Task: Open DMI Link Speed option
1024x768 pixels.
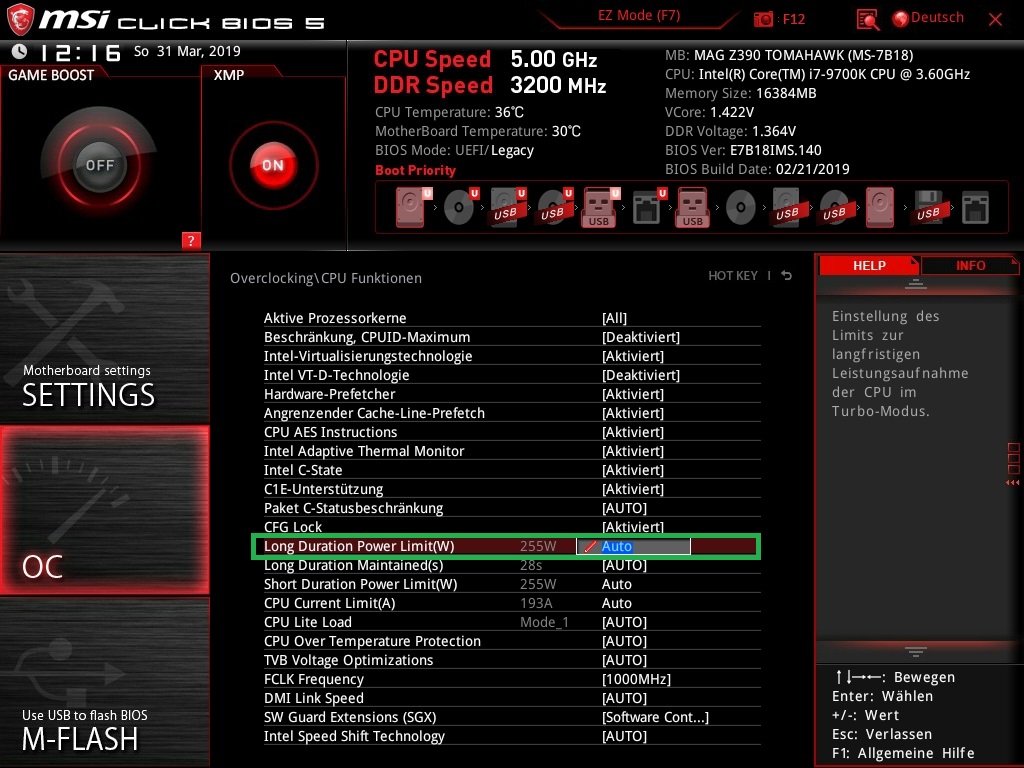Action: point(512,697)
